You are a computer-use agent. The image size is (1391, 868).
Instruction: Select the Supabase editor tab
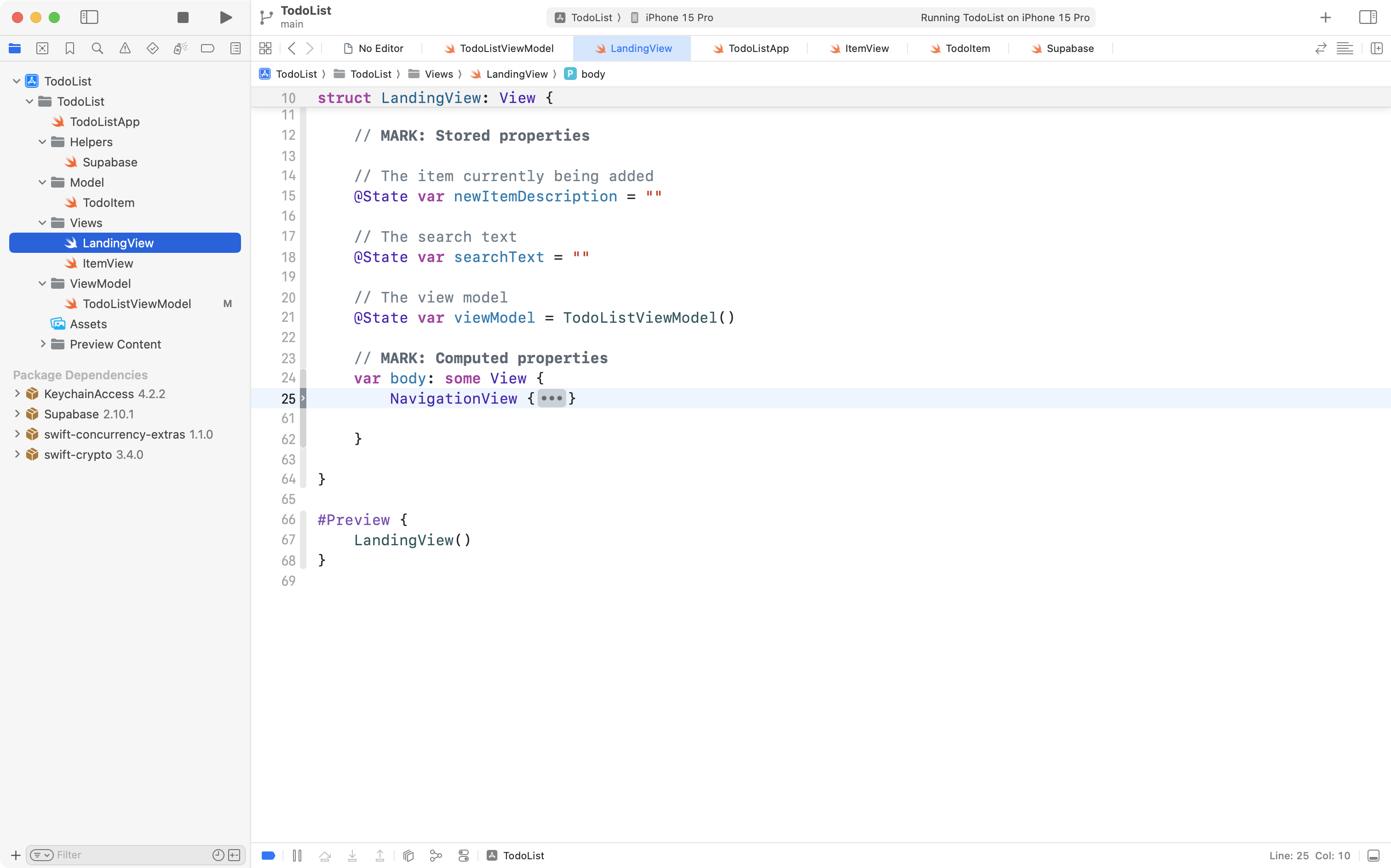click(1069, 48)
